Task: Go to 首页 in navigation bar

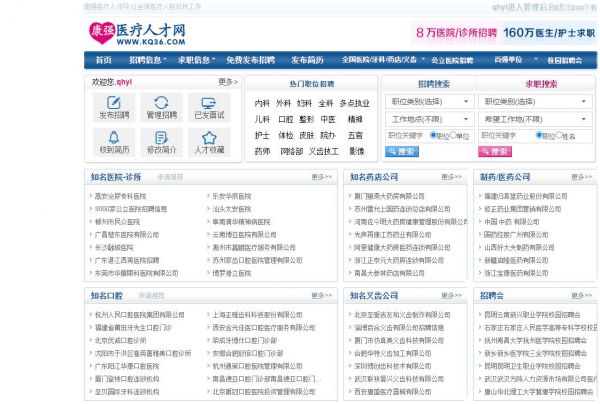Action: 103,60
